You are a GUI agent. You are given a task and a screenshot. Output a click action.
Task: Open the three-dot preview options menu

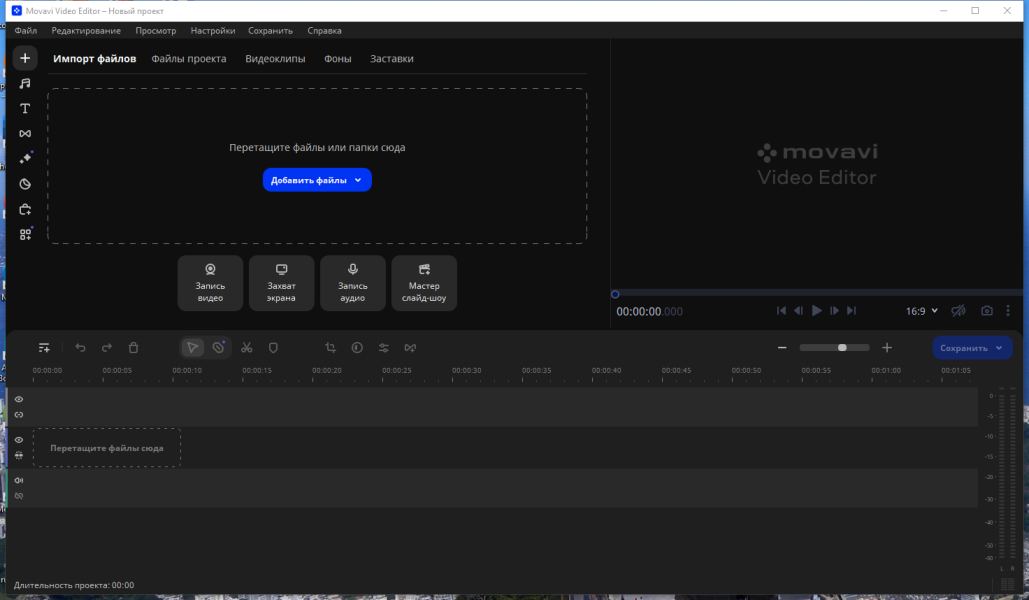pyautogui.click(x=1008, y=311)
